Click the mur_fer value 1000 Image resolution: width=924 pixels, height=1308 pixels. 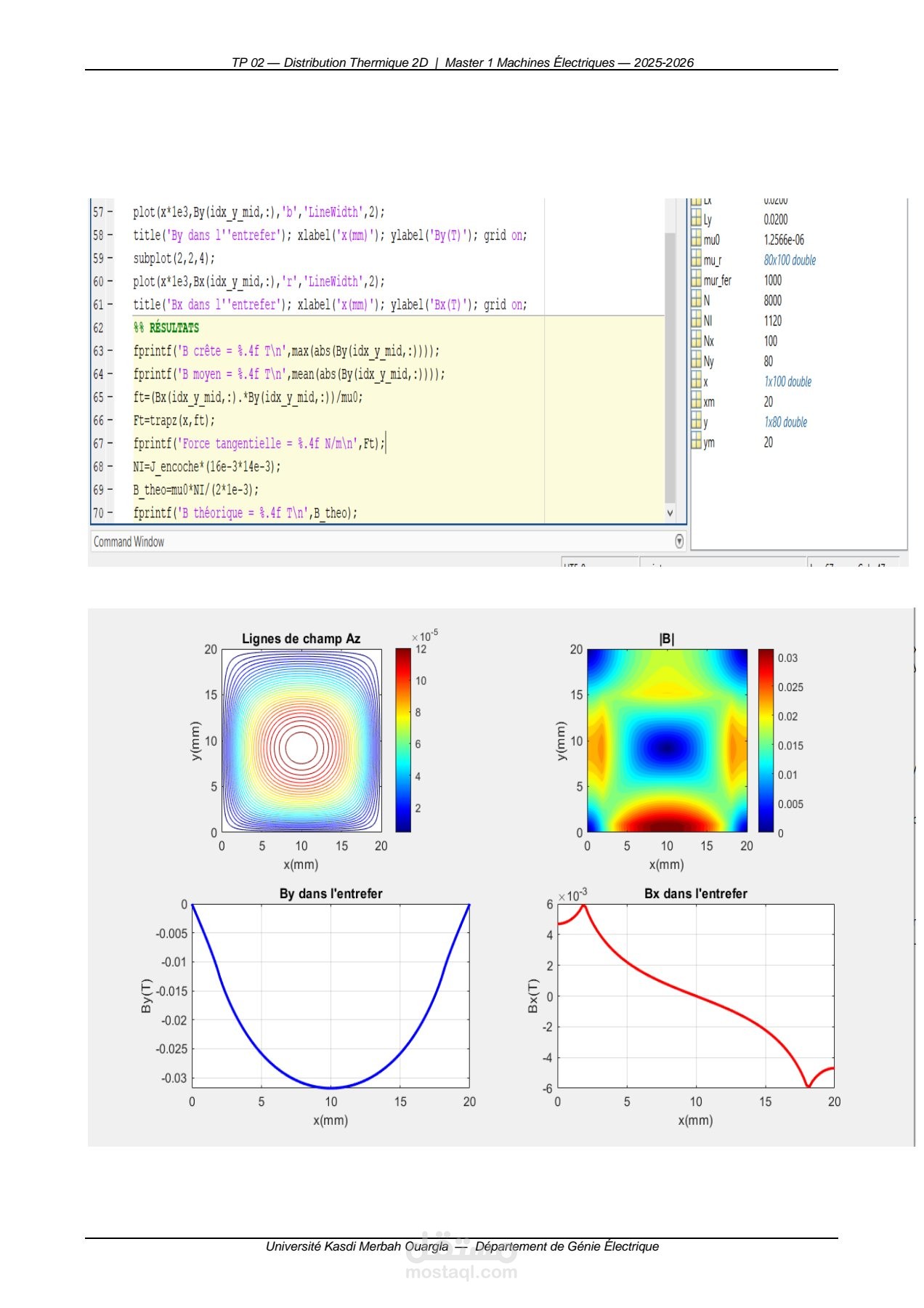pos(773,280)
